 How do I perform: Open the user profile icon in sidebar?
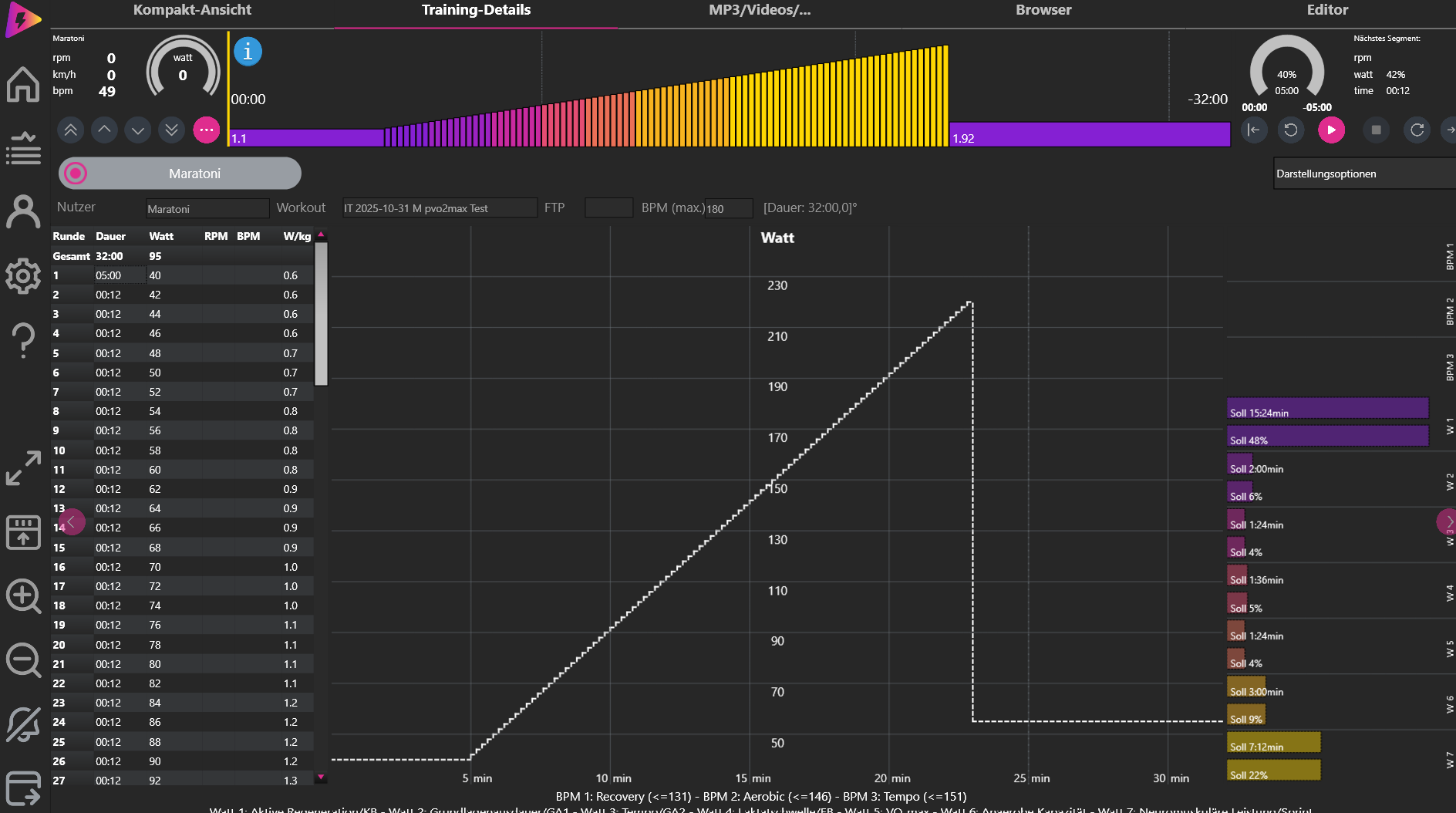[x=23, y=211]
